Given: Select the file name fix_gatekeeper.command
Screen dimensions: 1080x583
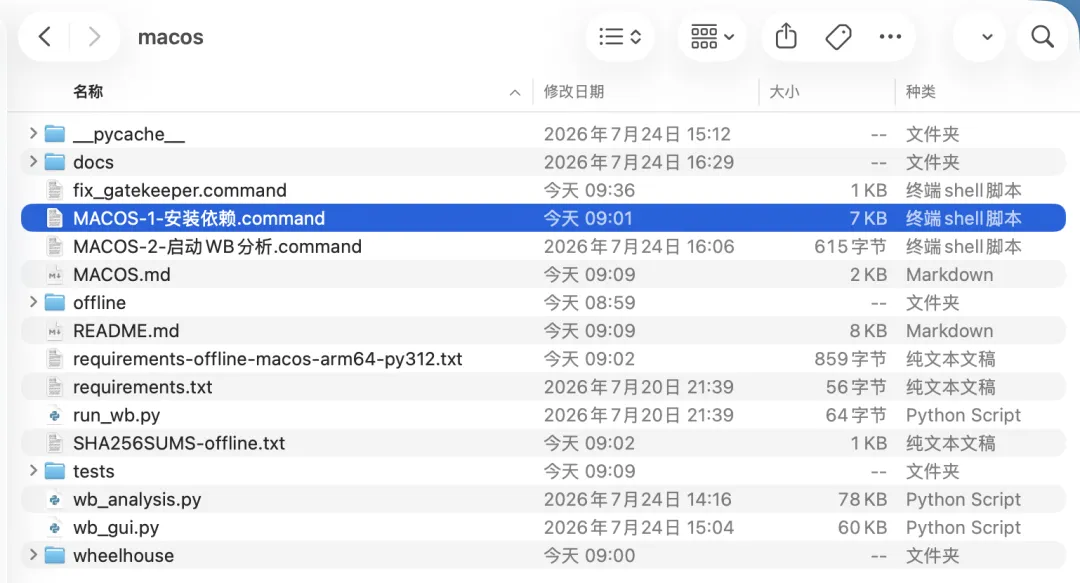Looking at the screenshot, I should [x=180, y=190].
